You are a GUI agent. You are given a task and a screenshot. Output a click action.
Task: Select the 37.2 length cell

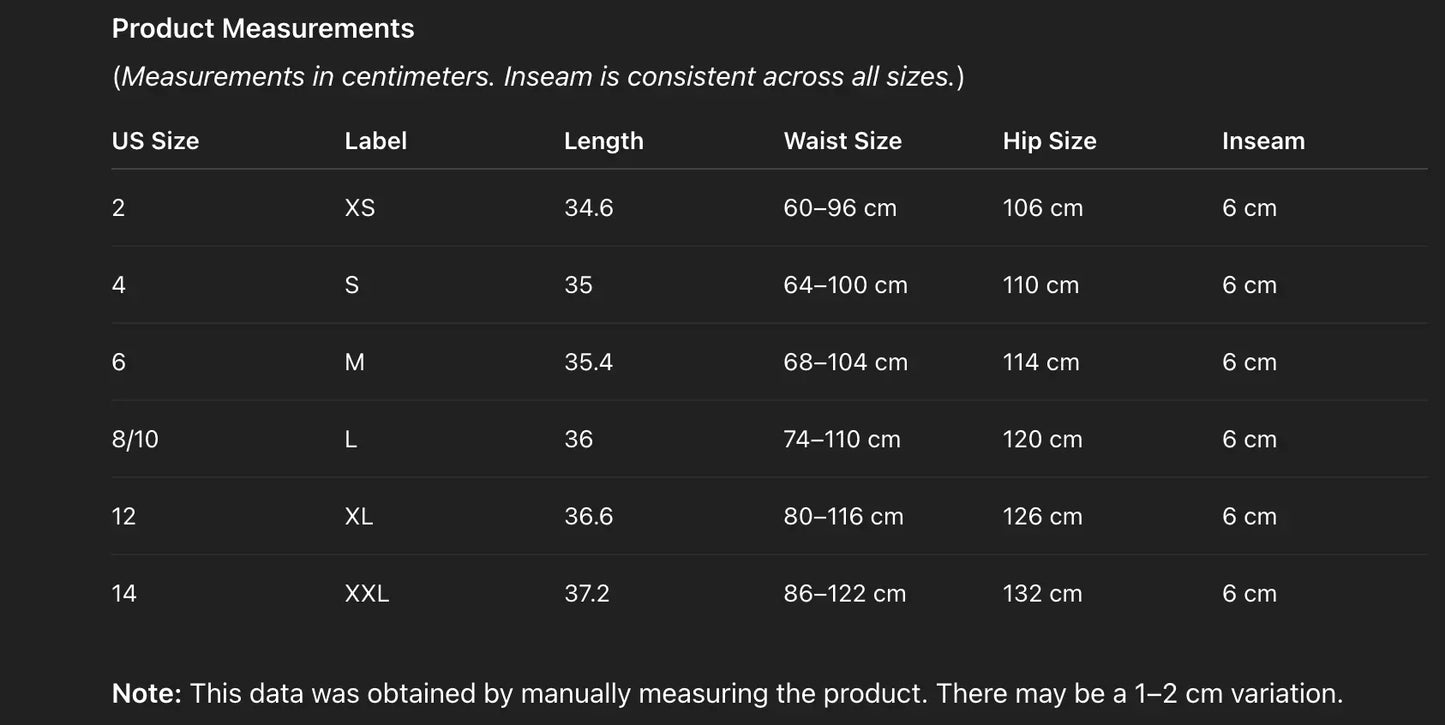(x=586, y=594)
